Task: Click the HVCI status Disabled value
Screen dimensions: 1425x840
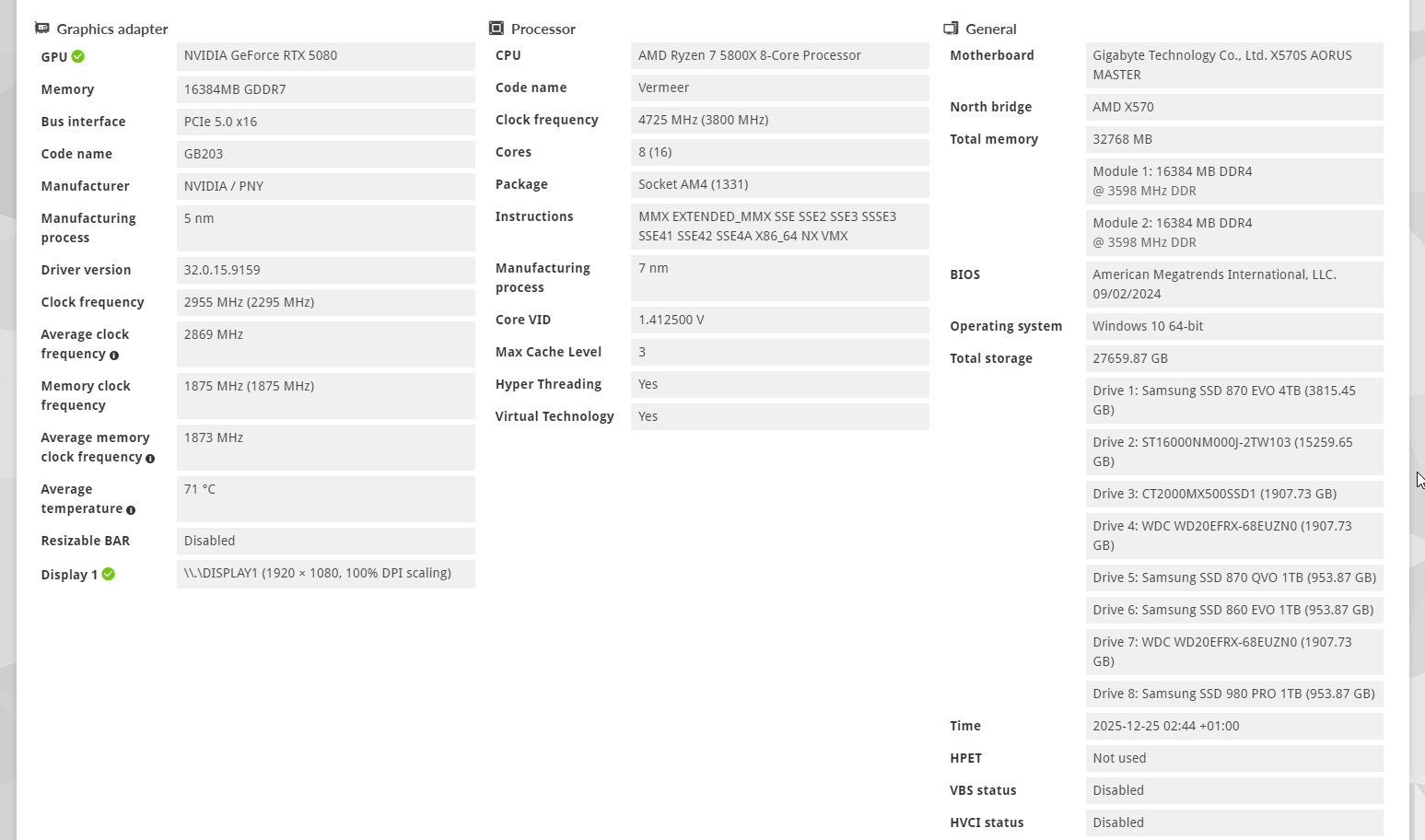Action: [x=1234, y=822]
